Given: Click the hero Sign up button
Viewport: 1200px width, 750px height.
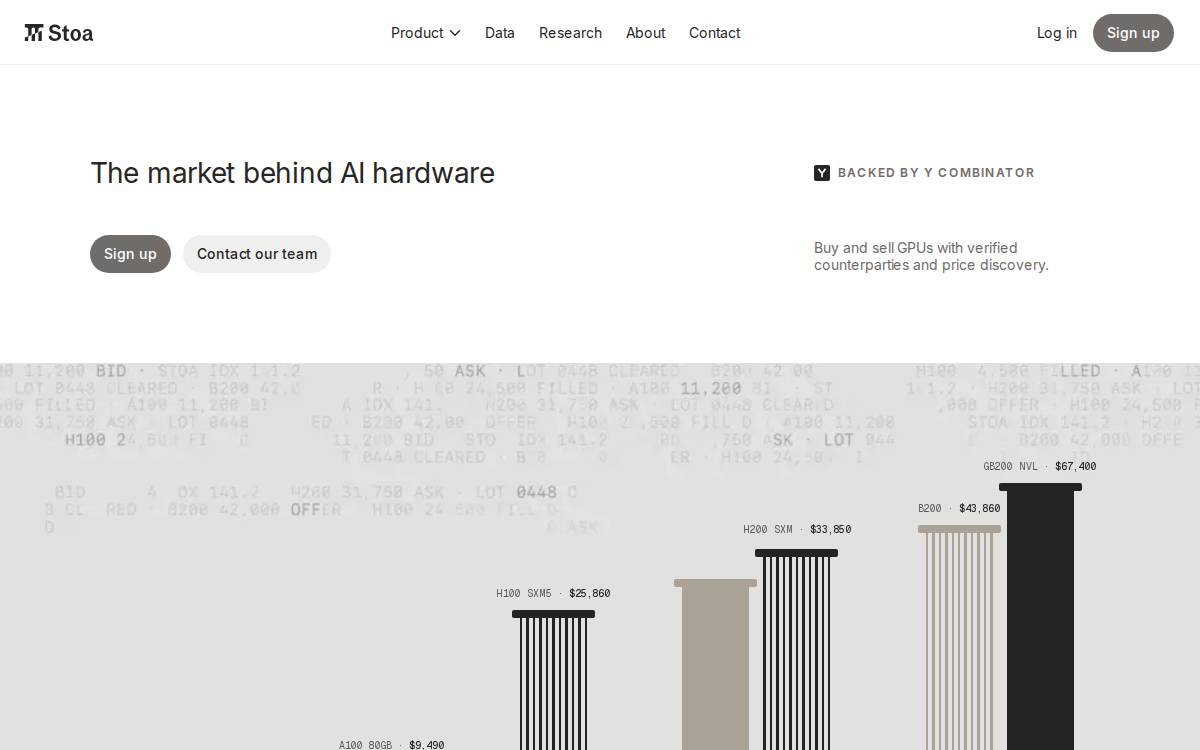Looking at the screenshot, I should (x=130, y=254).
